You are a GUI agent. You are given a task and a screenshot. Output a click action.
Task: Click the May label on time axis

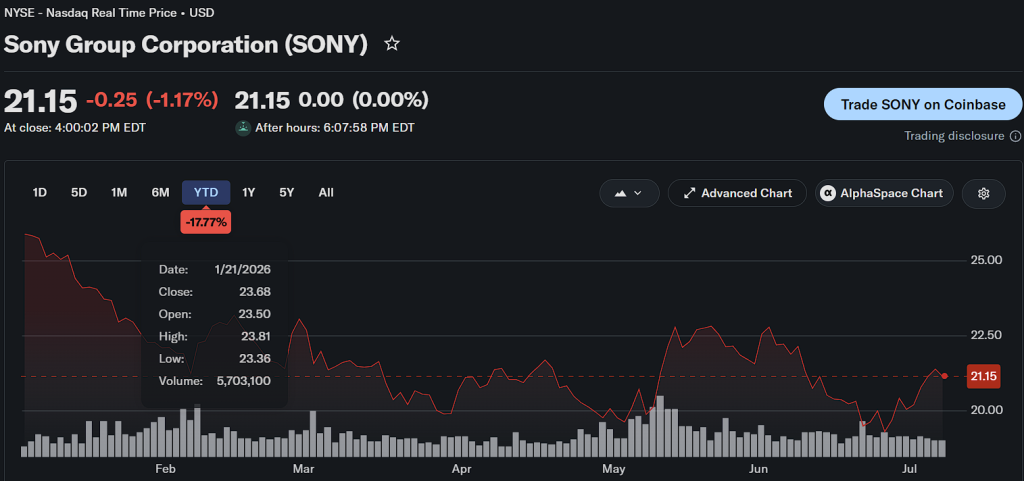pos(614,469)
